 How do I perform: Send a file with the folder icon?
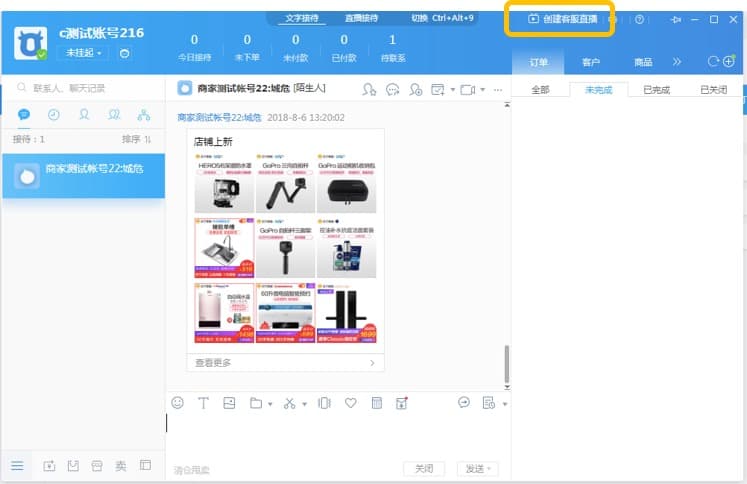256,403
